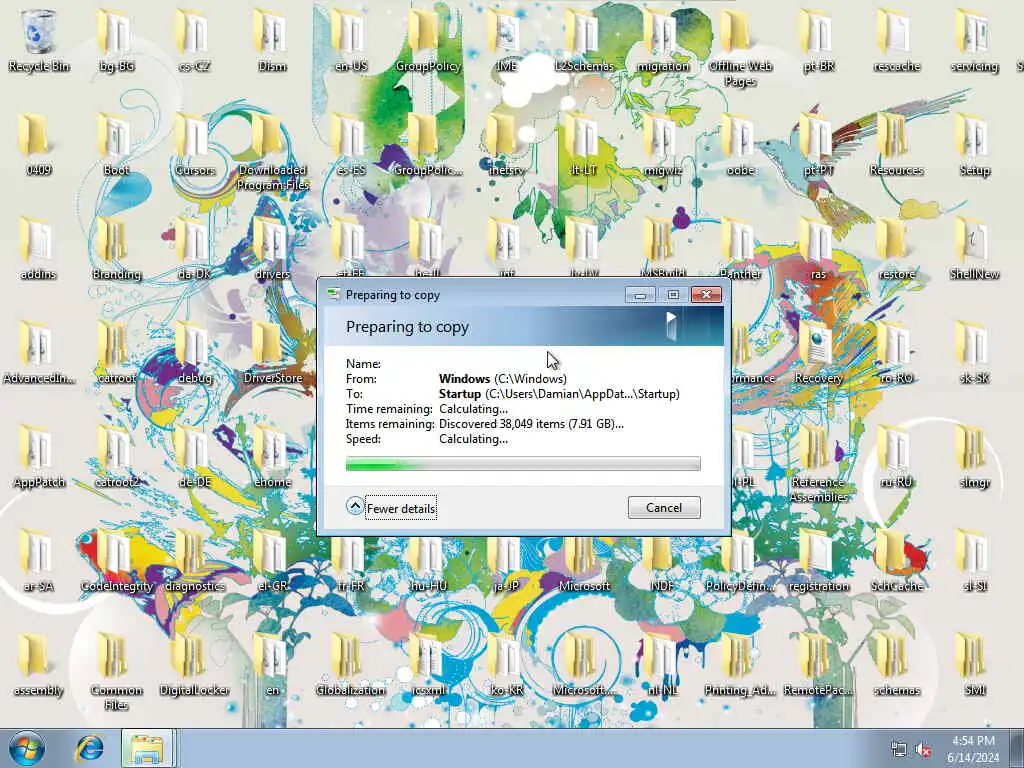Select the Branding folder icon
This screenshot has width=1024, height=768.
[x=116, y=248]
